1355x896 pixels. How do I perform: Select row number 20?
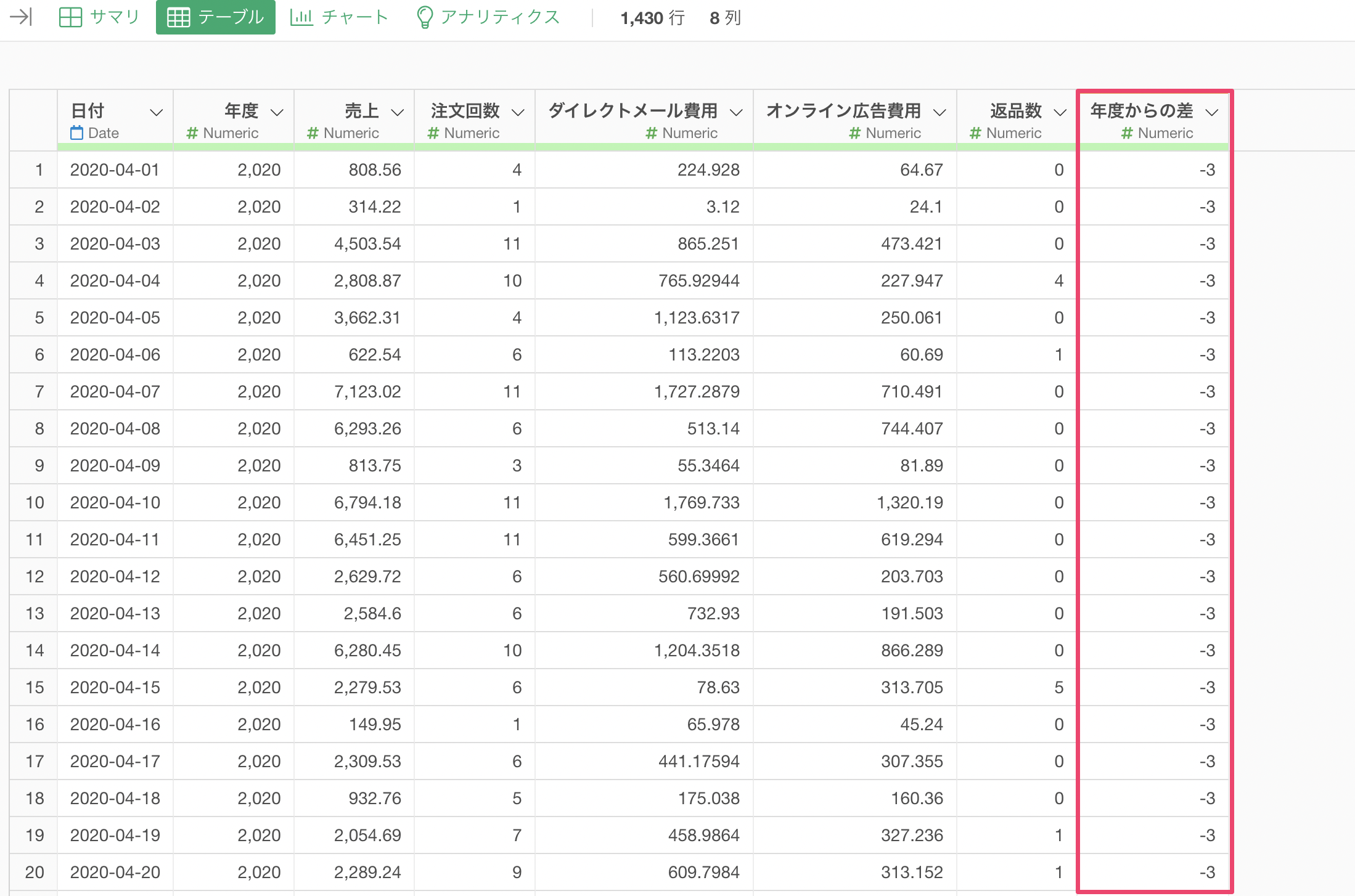pos(35,872)
